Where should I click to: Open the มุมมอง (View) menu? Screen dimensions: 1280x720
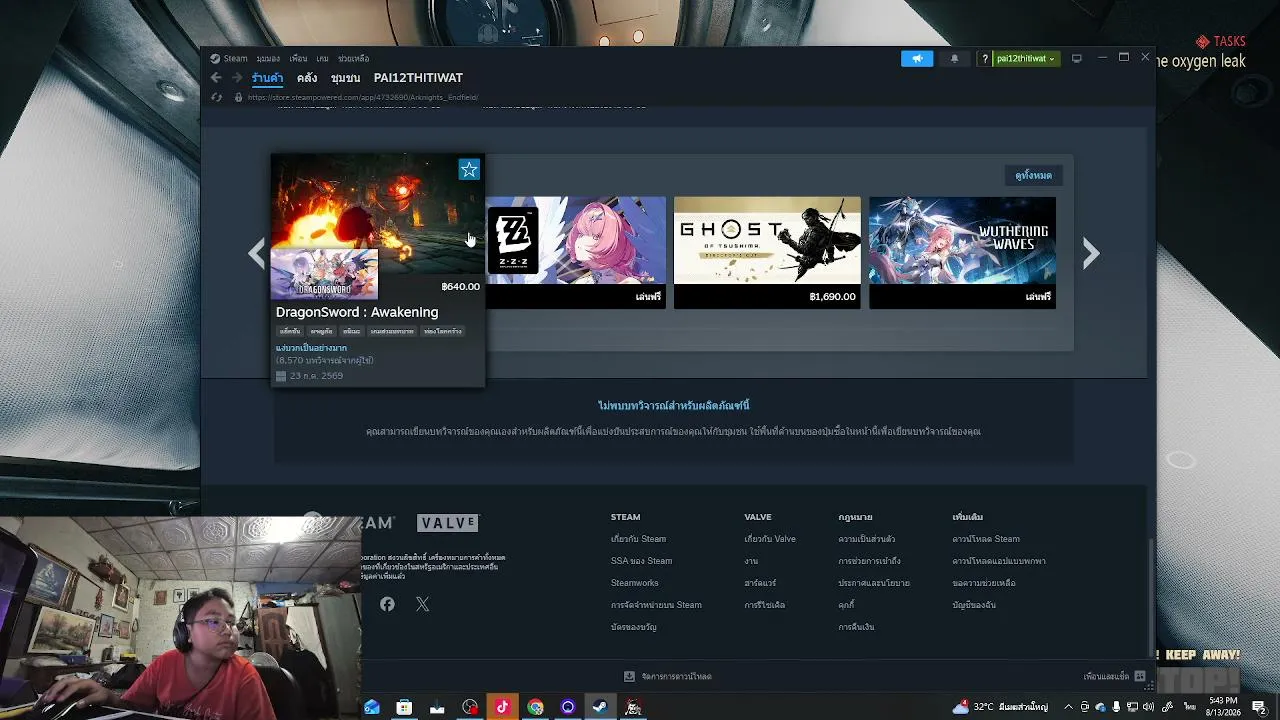pos(268,58)
